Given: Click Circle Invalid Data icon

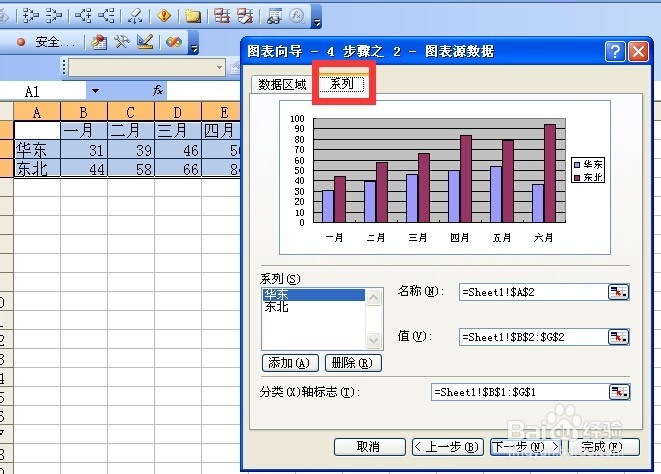Looking at the screenshot, I should [222, 16].
